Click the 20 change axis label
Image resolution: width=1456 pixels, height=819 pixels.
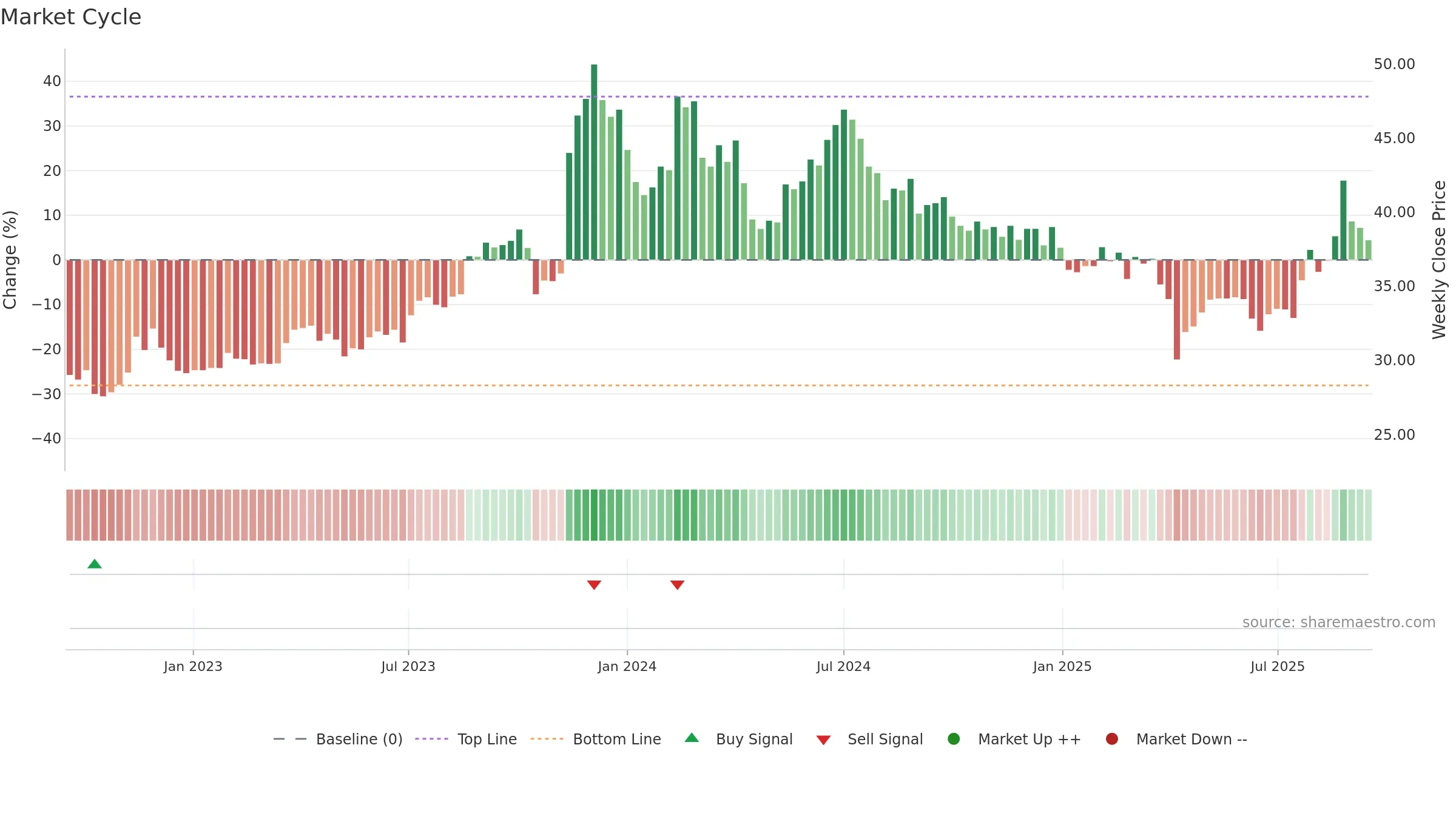click(52, 171)
